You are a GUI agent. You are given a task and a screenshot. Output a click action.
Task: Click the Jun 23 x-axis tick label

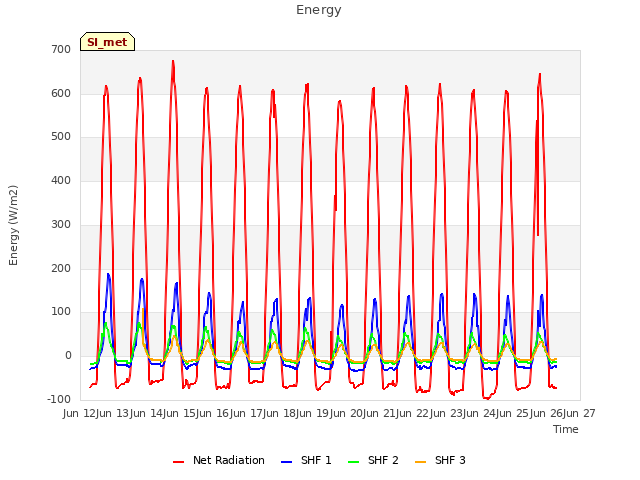click(x=447, y=413)
